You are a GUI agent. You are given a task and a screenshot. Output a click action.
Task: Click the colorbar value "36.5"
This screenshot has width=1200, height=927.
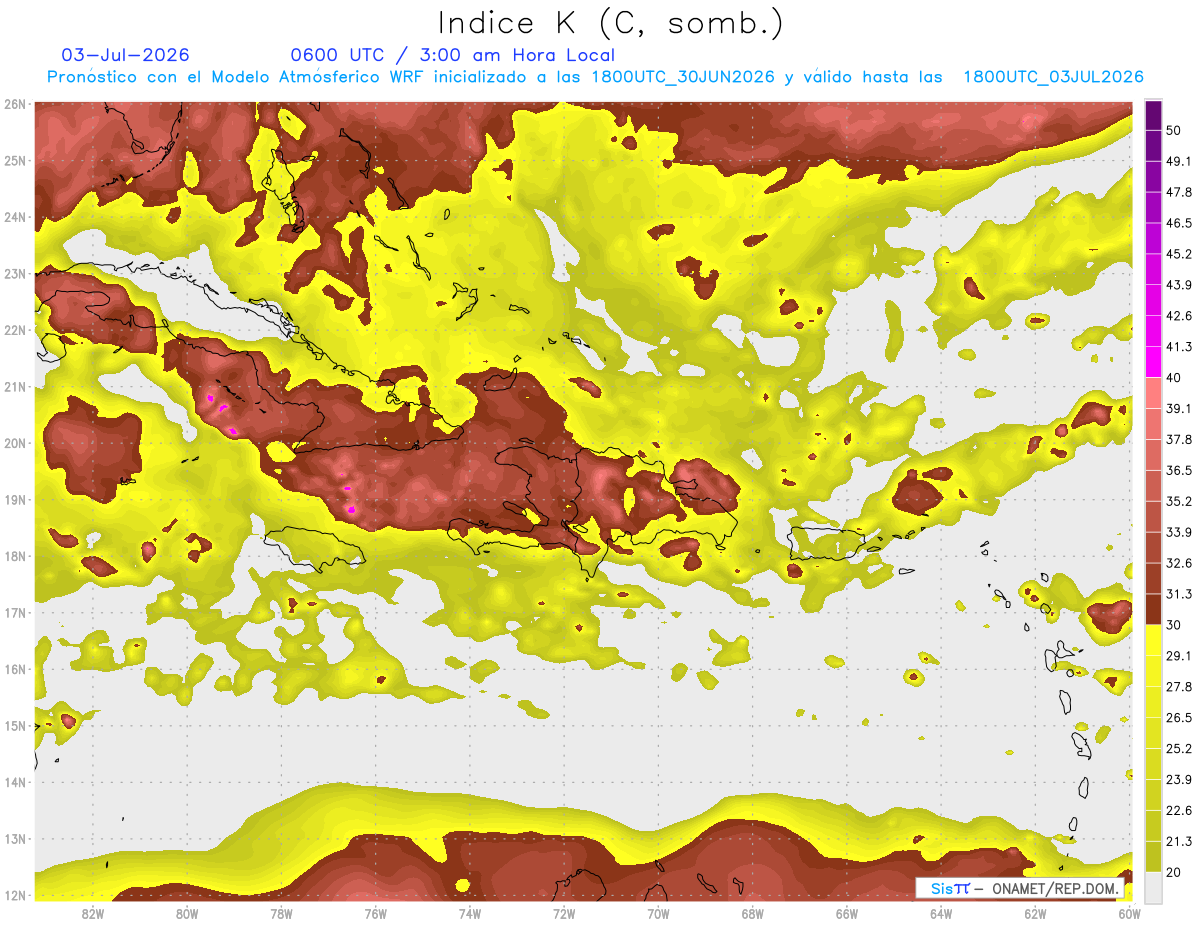click(1180, 470)
